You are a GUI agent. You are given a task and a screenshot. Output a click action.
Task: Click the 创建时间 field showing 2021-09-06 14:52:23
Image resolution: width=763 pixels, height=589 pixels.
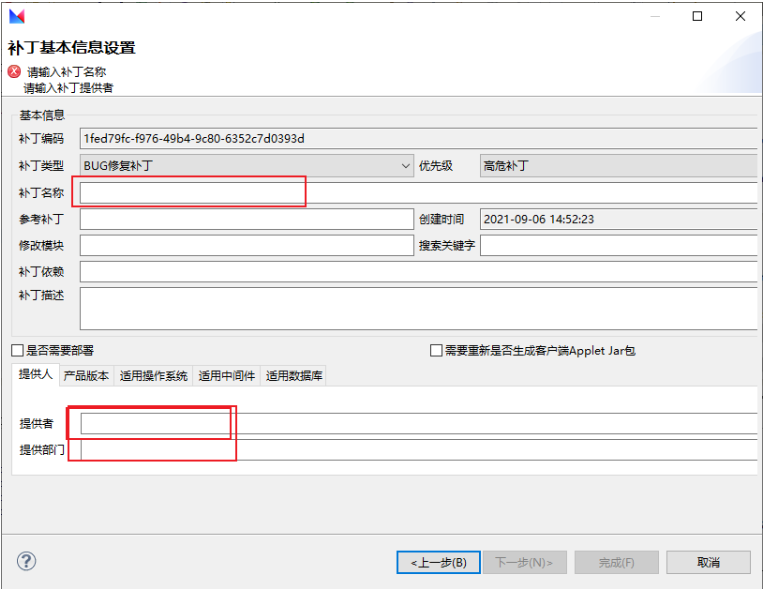pyautogui.click(x=618, y=219)
